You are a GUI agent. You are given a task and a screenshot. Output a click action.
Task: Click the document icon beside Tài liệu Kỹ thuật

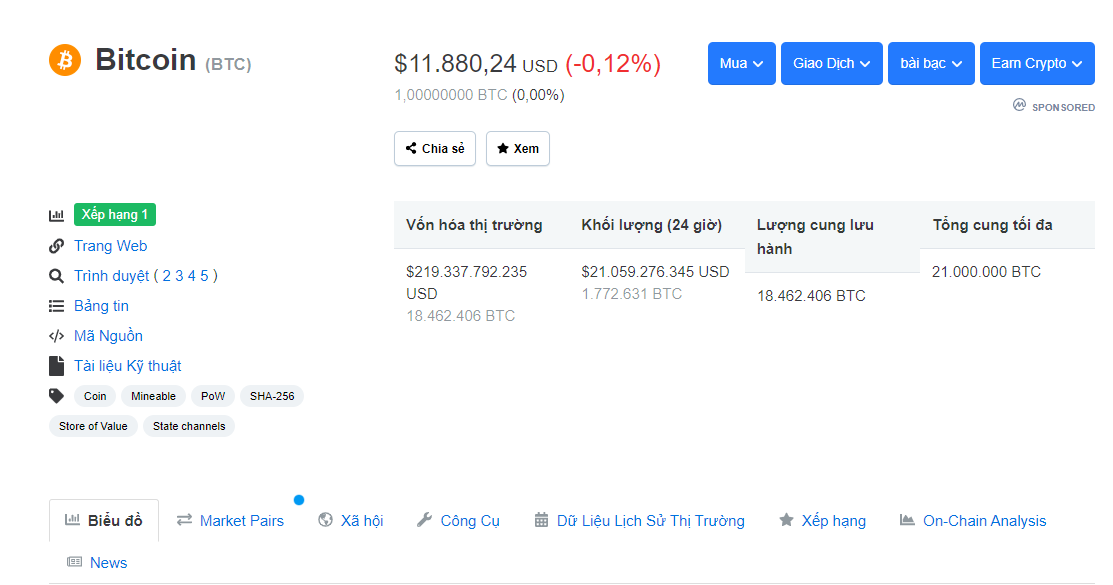tap(56, 366)
